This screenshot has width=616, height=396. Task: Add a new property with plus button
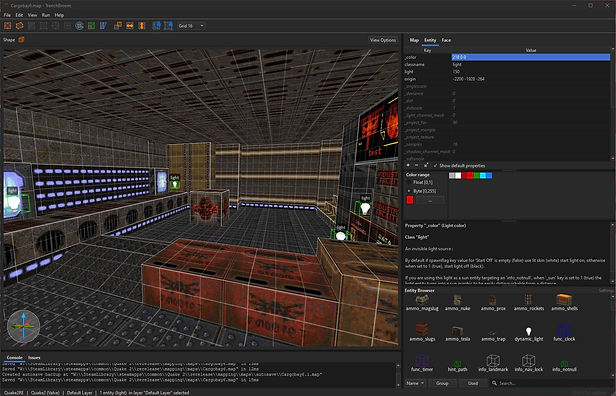pyautogui.click(x=408, y=165)
